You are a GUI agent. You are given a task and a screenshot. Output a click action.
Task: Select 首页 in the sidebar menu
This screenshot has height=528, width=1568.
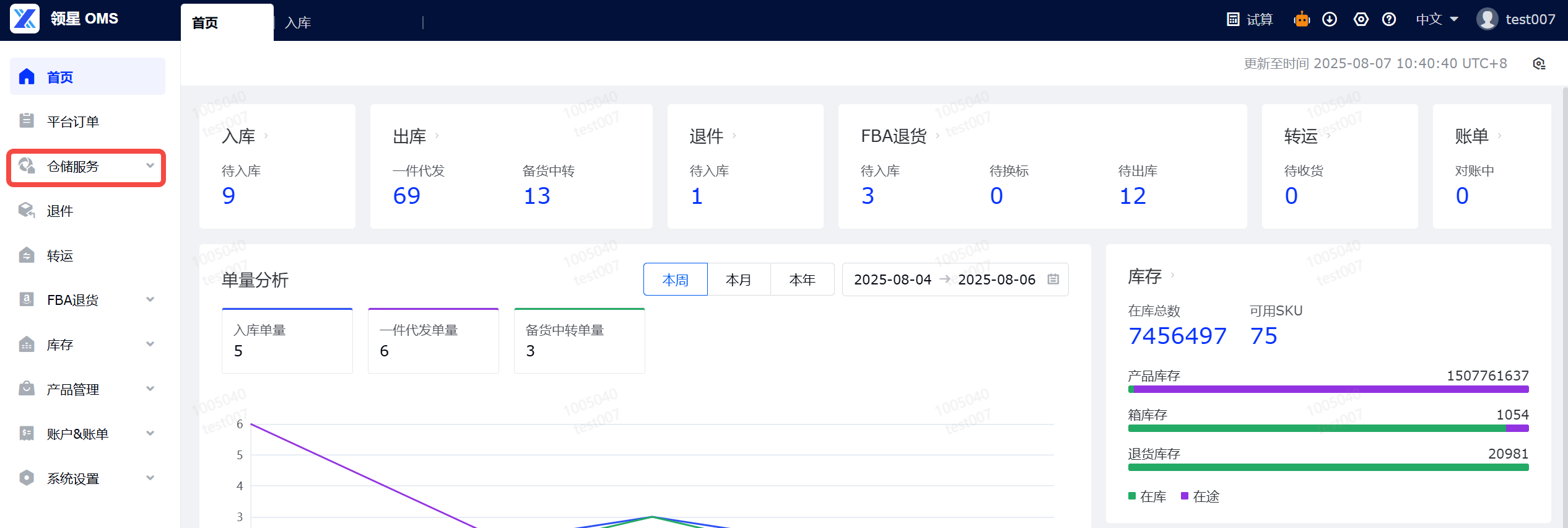(87, 77)
